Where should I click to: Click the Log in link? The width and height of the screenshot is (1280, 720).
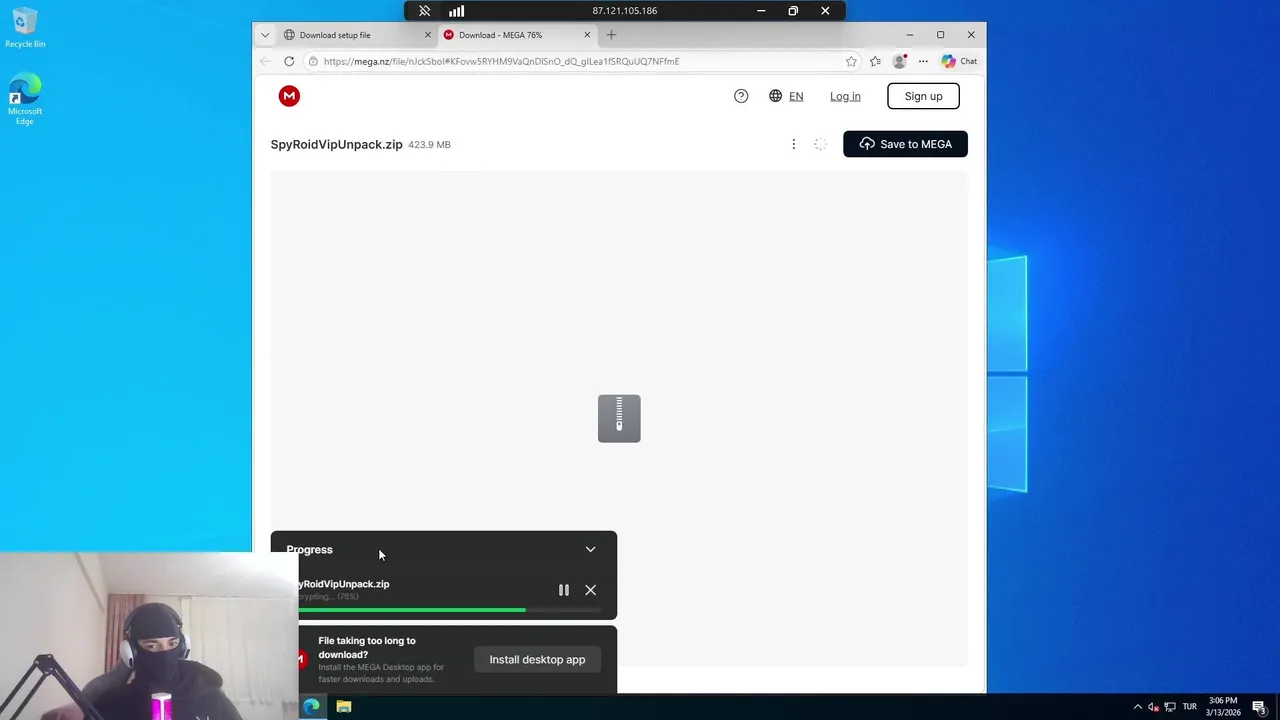click(x=845, y=96)
